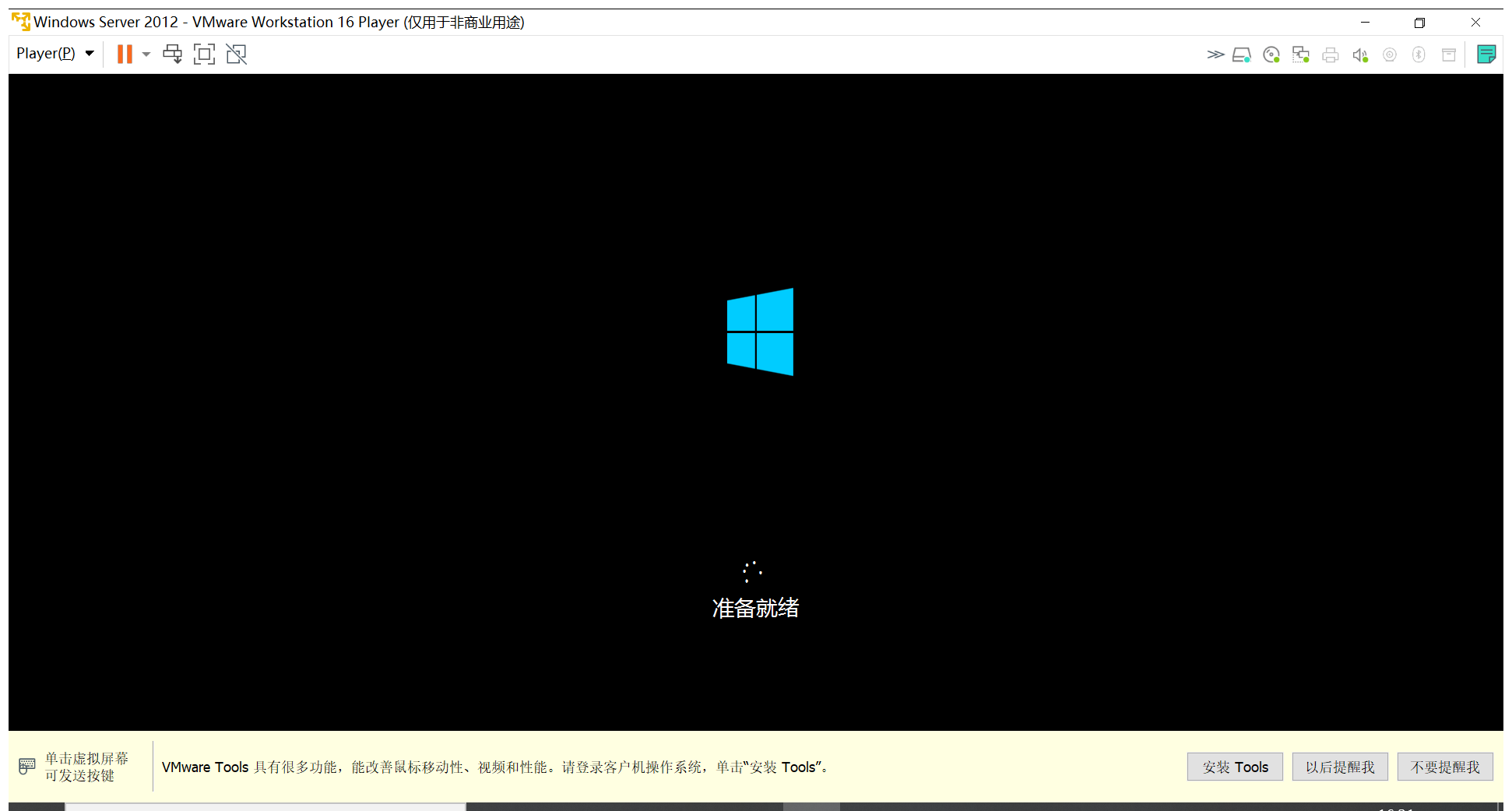Minimize the VMware Player window
Viewport: 1512px width, 811px height.
pyautogui.click(x=1365, y=23)
